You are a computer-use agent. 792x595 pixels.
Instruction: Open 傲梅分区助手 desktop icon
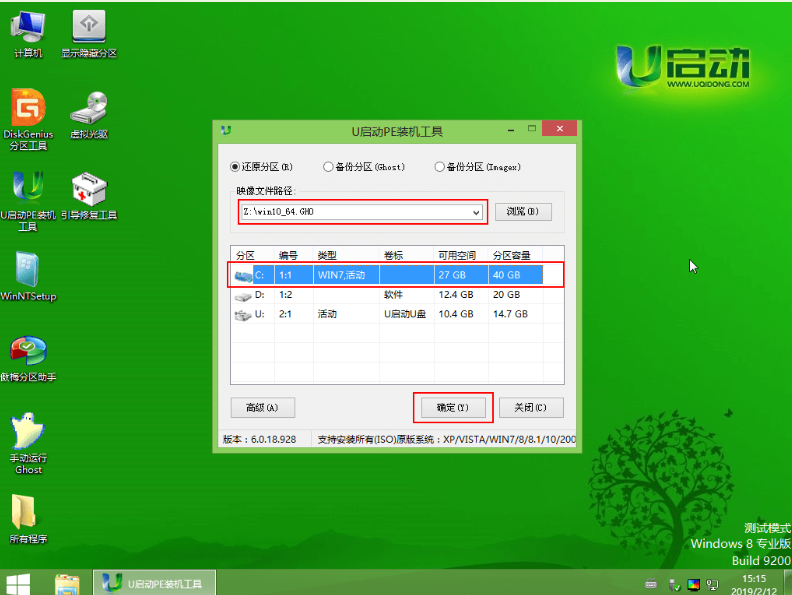point(27,355)
